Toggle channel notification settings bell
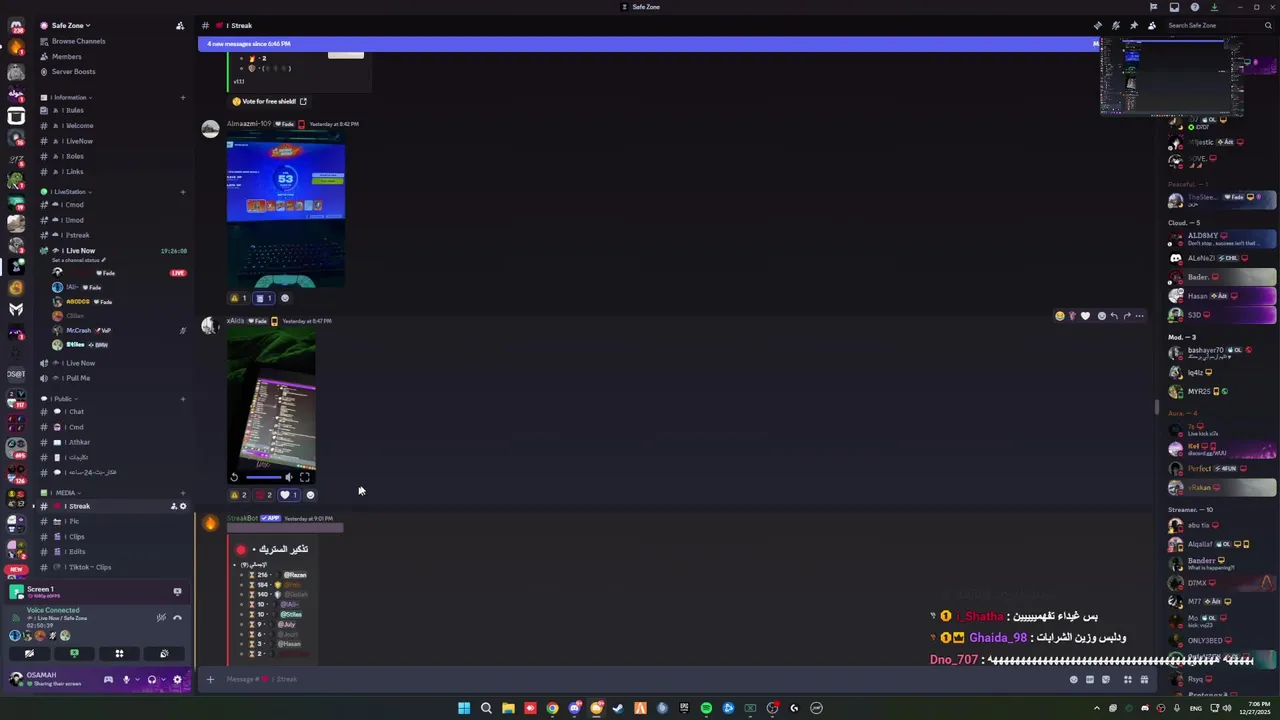Viewport: 1280px width, 720px height. point(1116,25)
